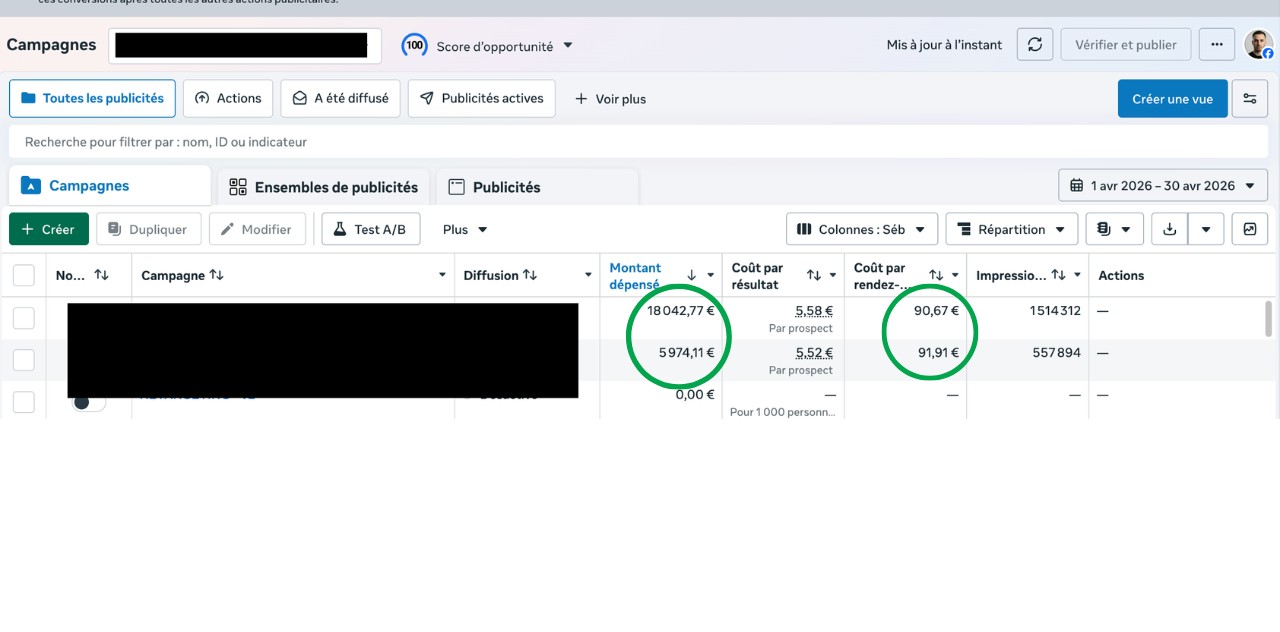Sort the Coût par rendez-vous column
This screenshot has height=632, width=1280.
(x=936, y=275)
